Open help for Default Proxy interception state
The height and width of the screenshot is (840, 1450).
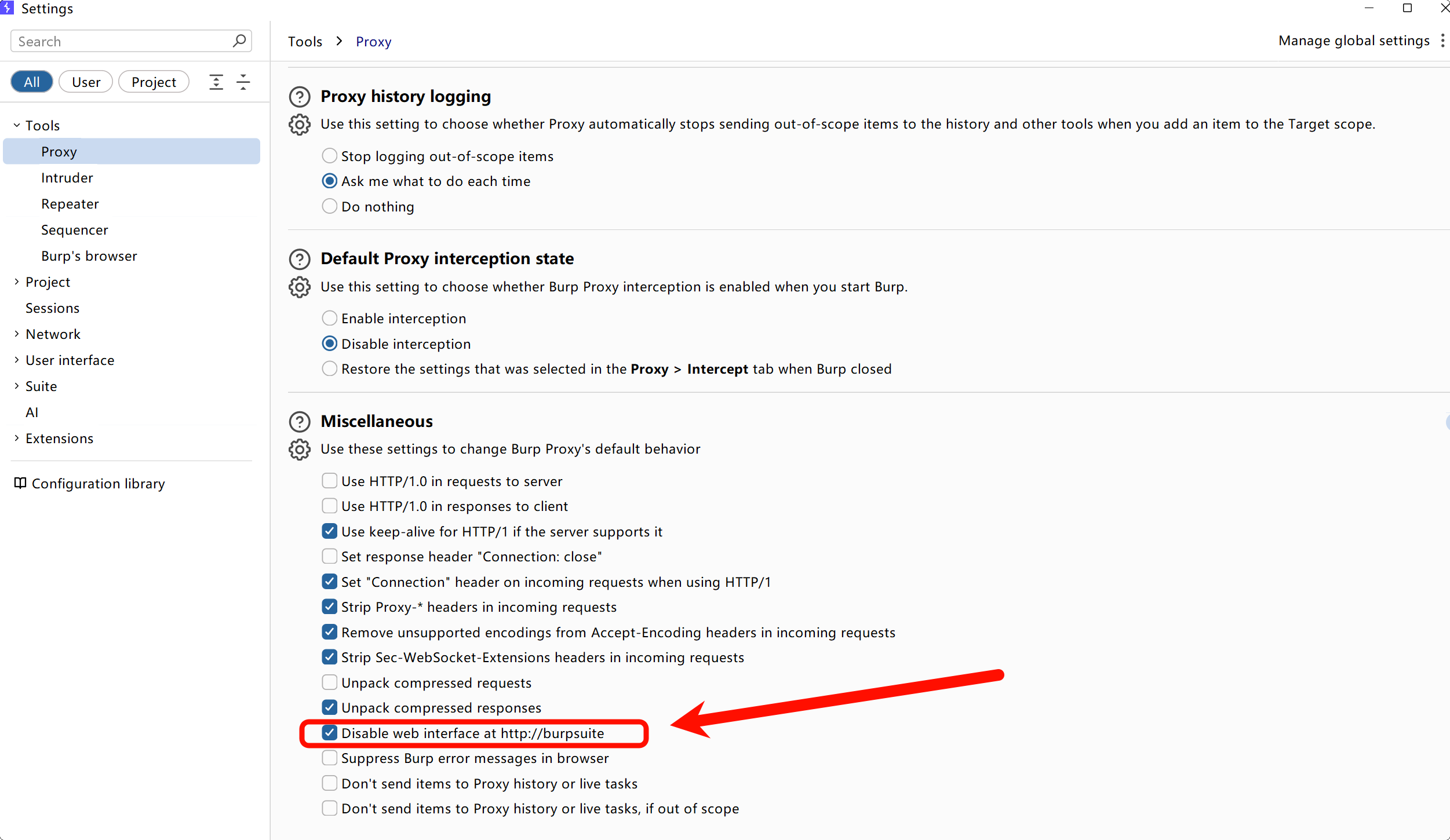(299, 259)
